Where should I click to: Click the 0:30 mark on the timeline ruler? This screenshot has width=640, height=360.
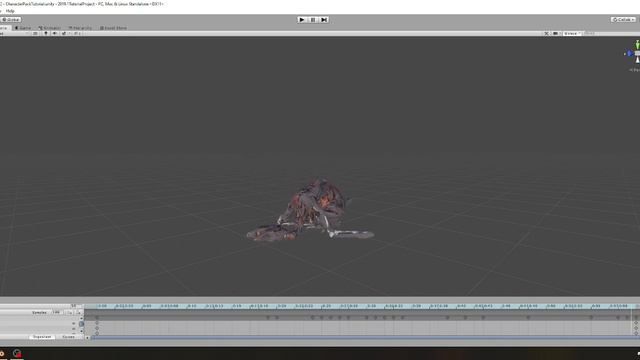point(371,306)
